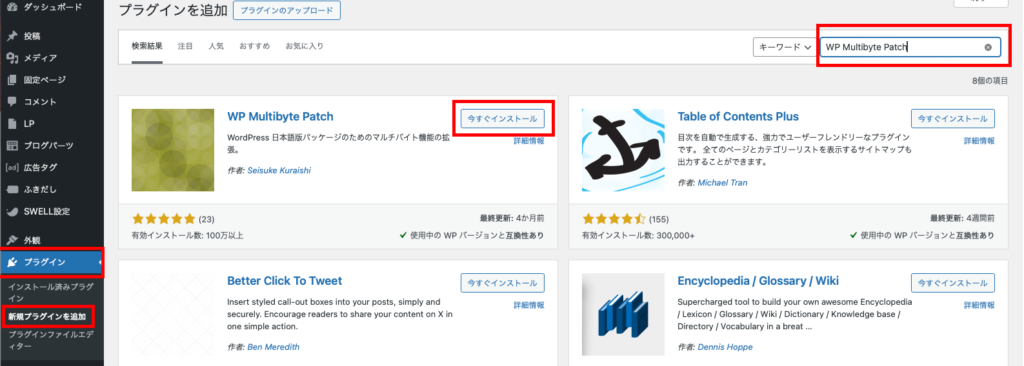The width and height of the screenshot is (1024, 366).
Task: Click 有効インストール数: 300,000+ text
Action: (x=639, y=235)
